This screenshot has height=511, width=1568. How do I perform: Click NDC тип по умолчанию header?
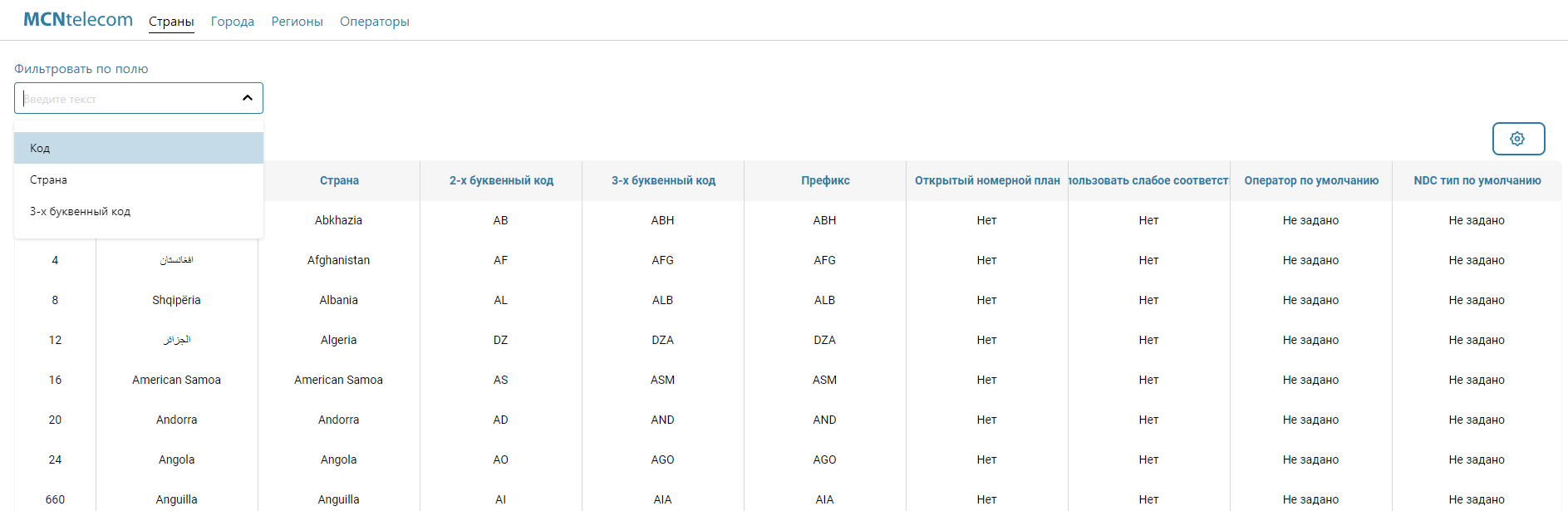coord(1477,180)
